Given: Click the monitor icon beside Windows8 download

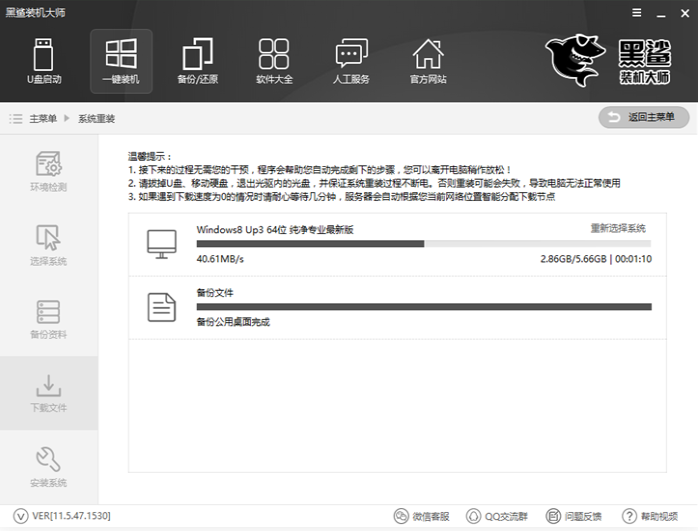Looking at the screenshot, I should 162,244.
